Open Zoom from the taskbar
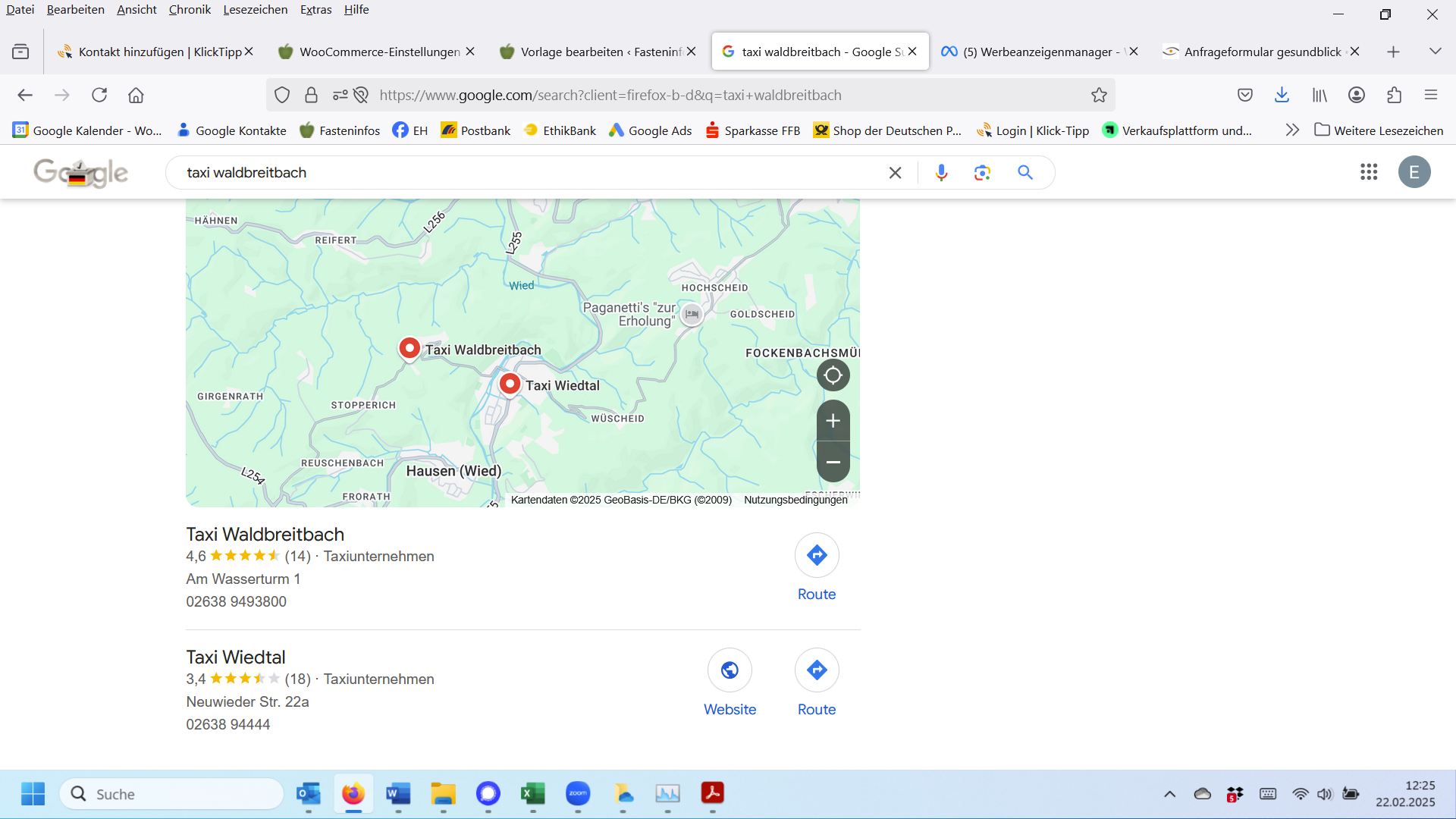 [578, 794]
